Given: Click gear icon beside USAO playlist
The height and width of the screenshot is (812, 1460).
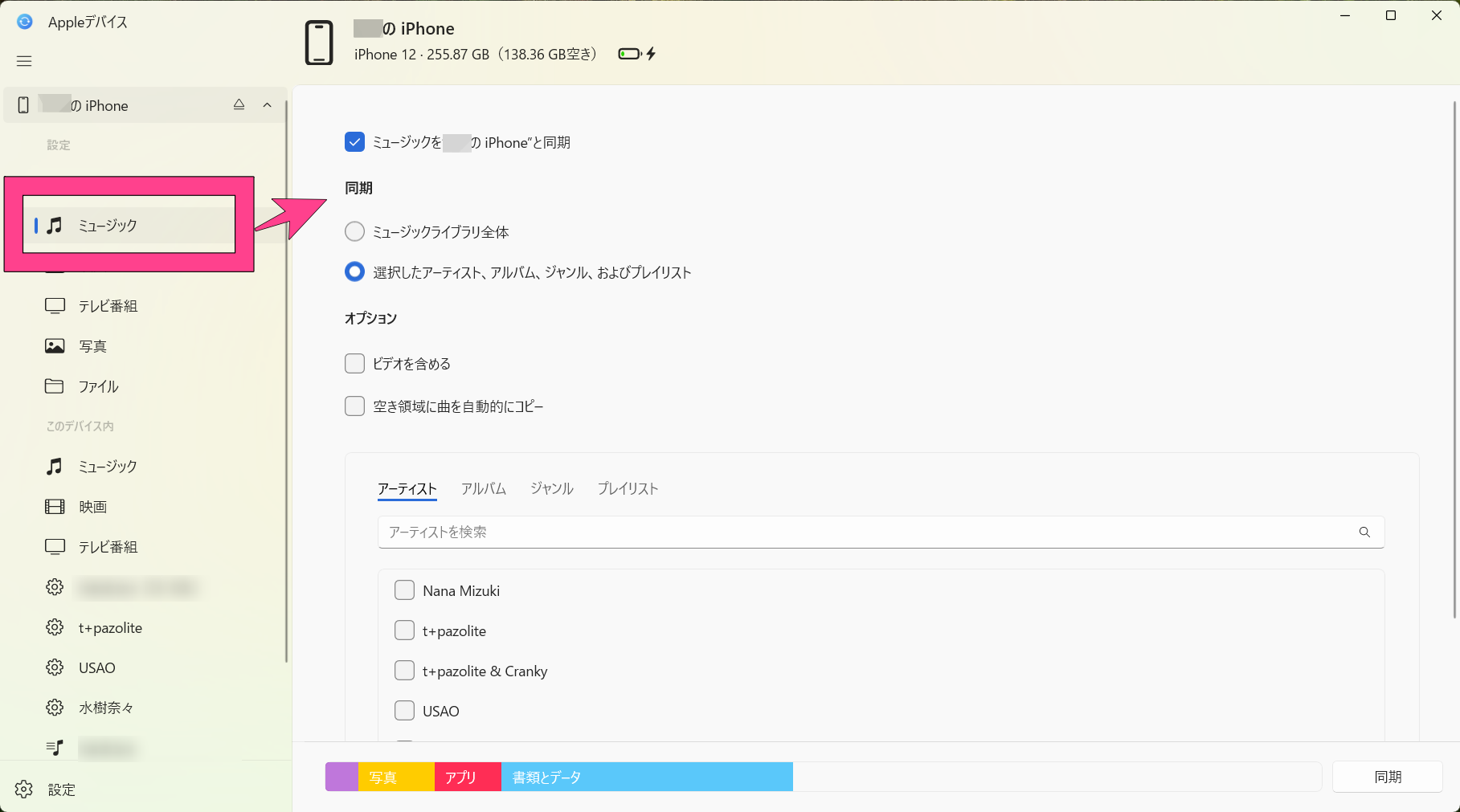Looking at the screenshot, I should click(x=55, y=667).
